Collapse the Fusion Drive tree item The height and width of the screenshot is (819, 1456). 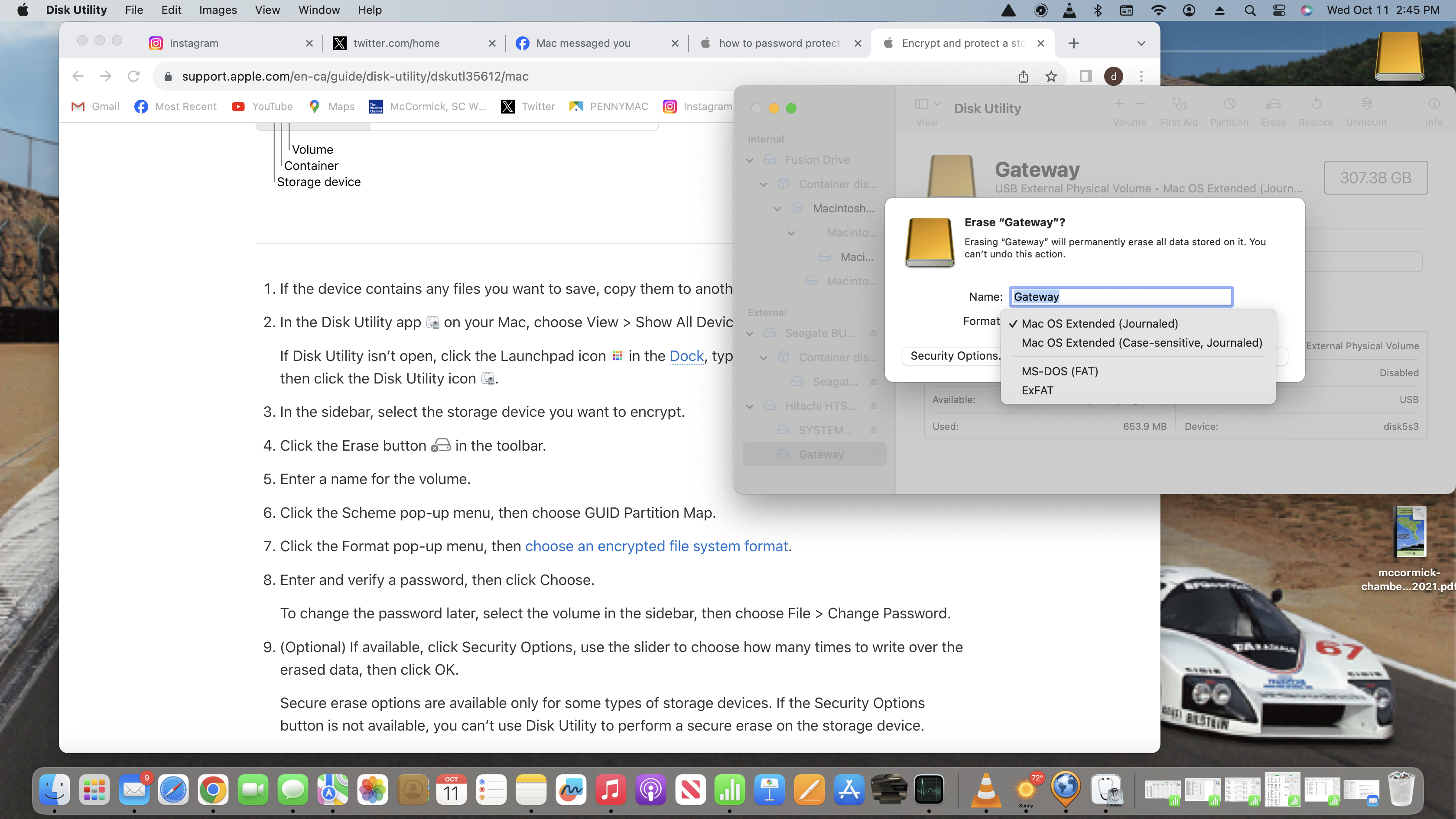(750, 160)
